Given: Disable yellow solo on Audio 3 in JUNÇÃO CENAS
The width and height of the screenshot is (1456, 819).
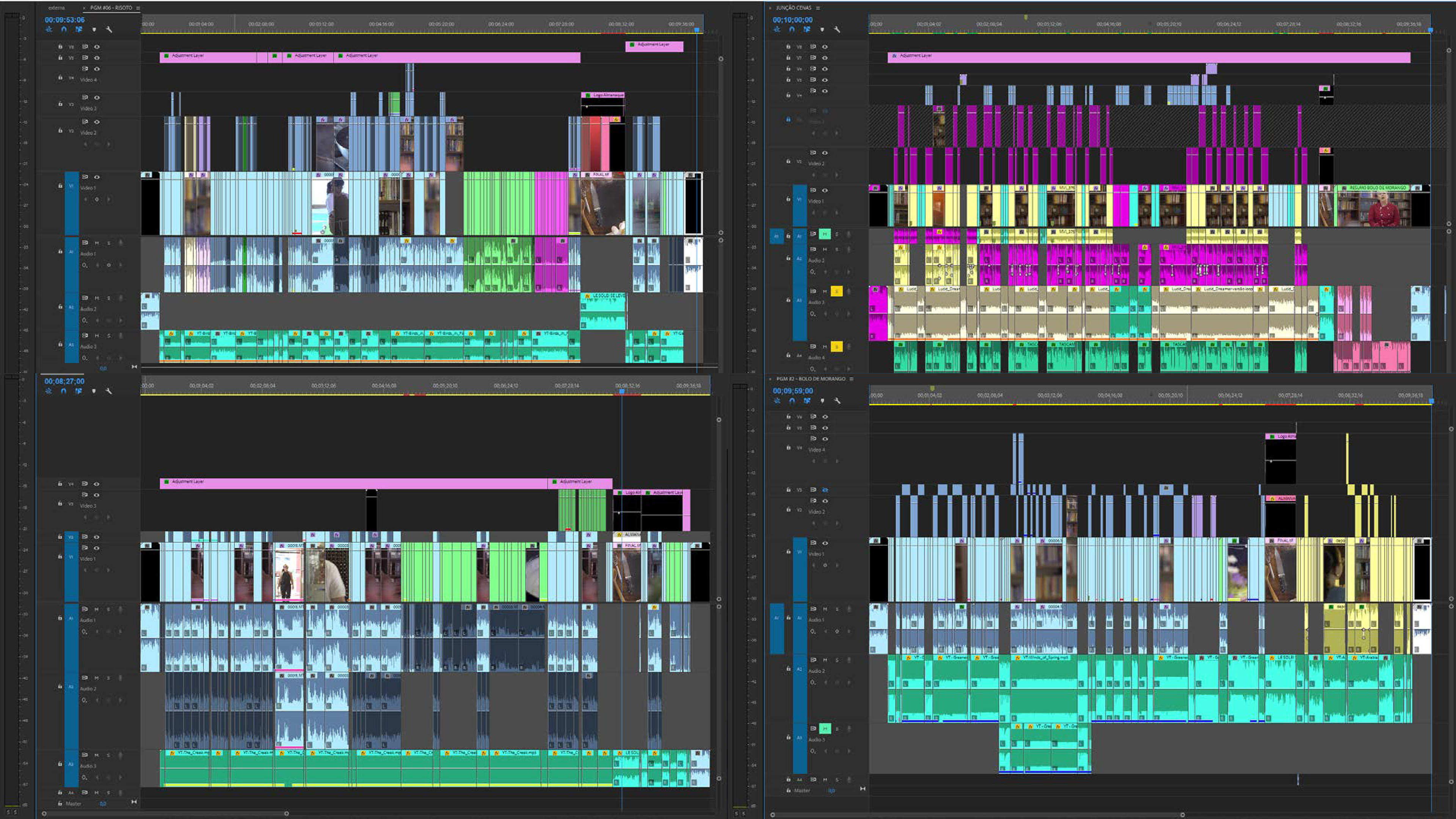Looking at the screenshot, I should coord(836,291).
